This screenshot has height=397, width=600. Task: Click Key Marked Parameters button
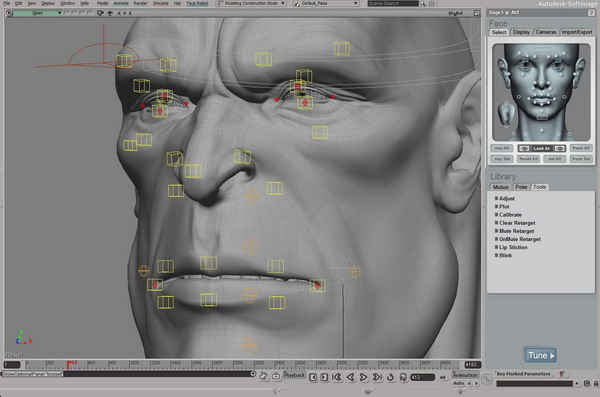click(x=523, y=374)
